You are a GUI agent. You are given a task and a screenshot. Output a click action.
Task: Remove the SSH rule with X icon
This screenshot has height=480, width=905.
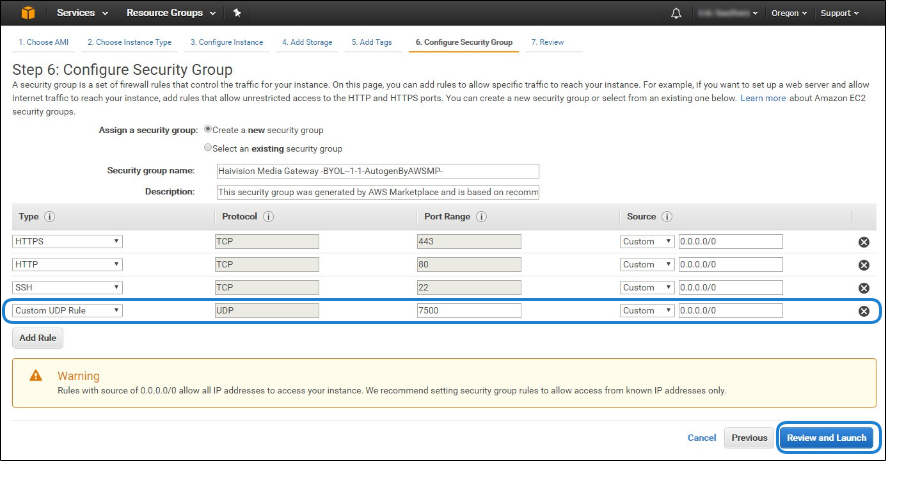pyautogui.click(x=864, y=288)
